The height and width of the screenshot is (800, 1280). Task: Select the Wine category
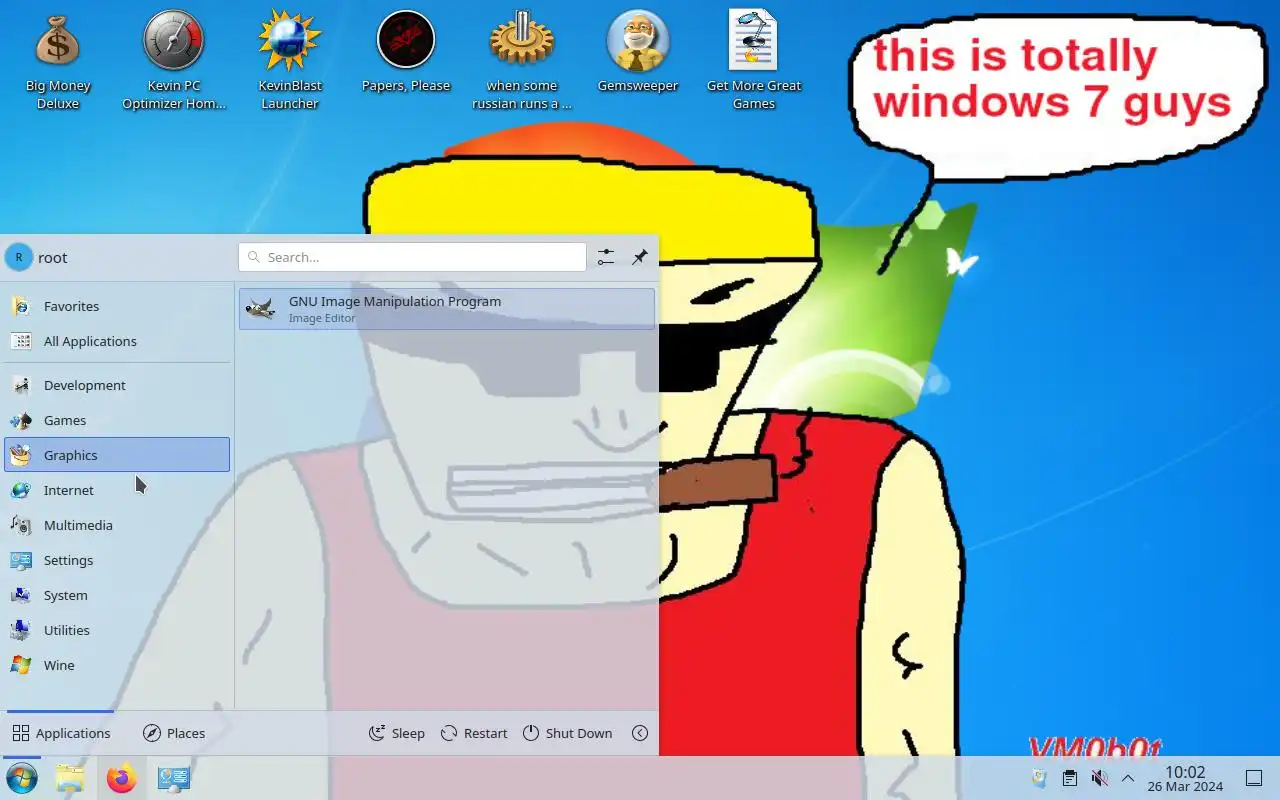[x=117, y=665]
